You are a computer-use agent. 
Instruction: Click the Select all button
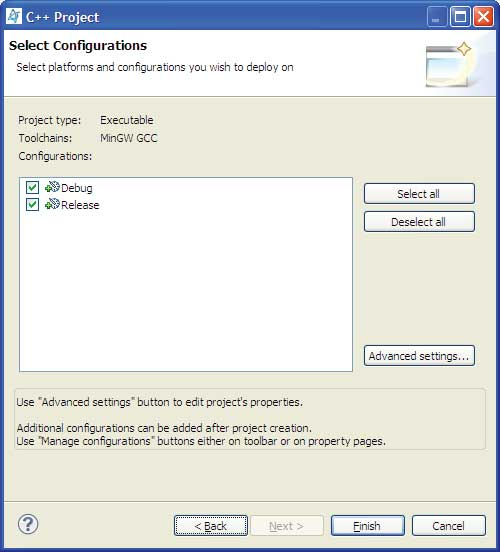[x=419, y=194]
